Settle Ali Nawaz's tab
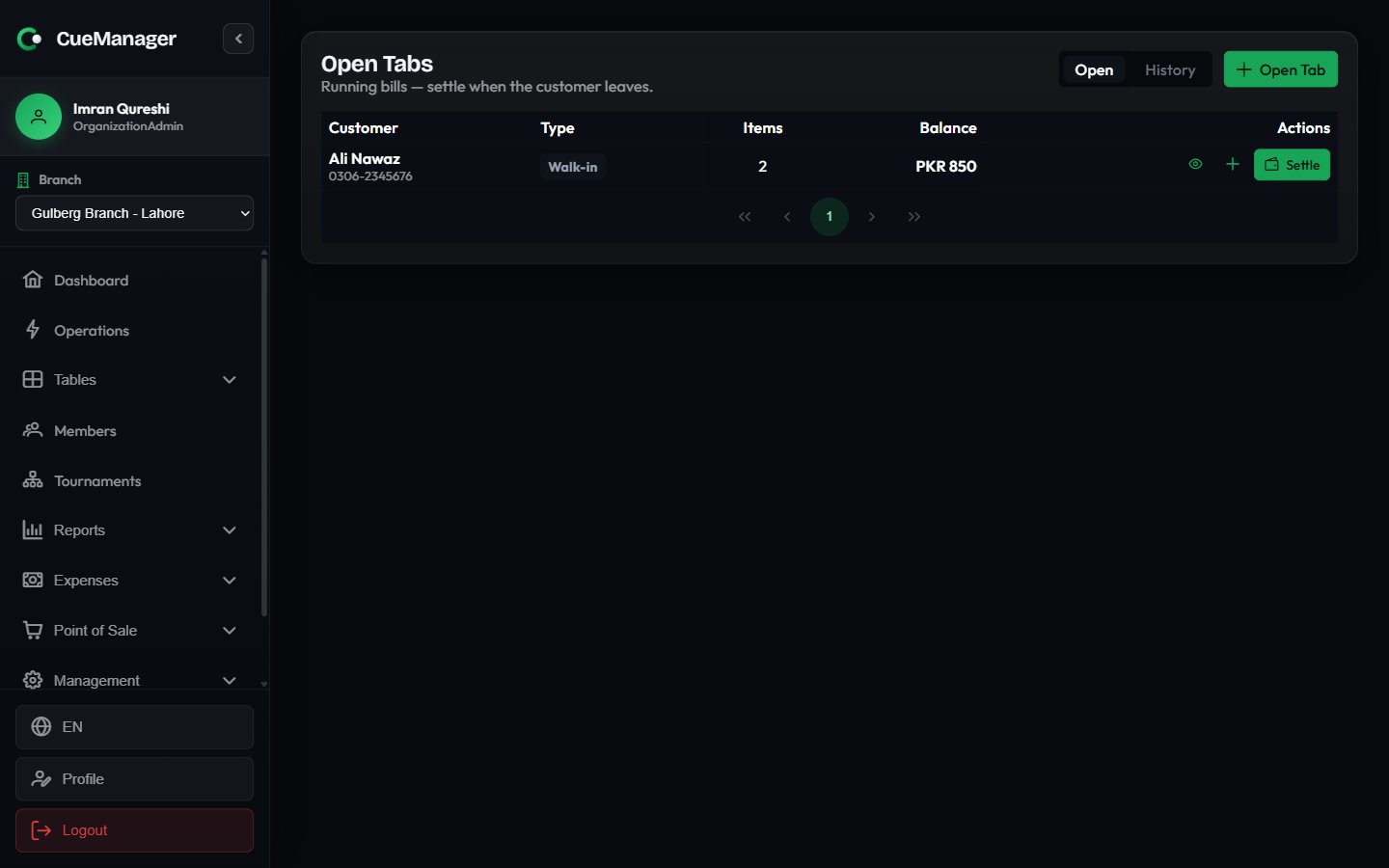1389x868 pixels. point(1292,165)
